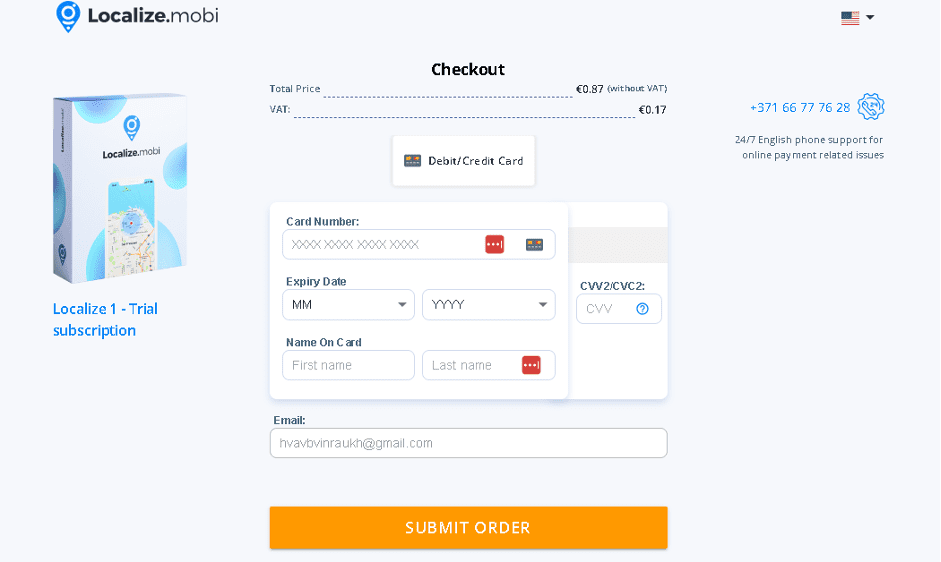Click the First name input field
This screenshot has height=562, width=941.
pyautogui.click(x=348, y=365)
